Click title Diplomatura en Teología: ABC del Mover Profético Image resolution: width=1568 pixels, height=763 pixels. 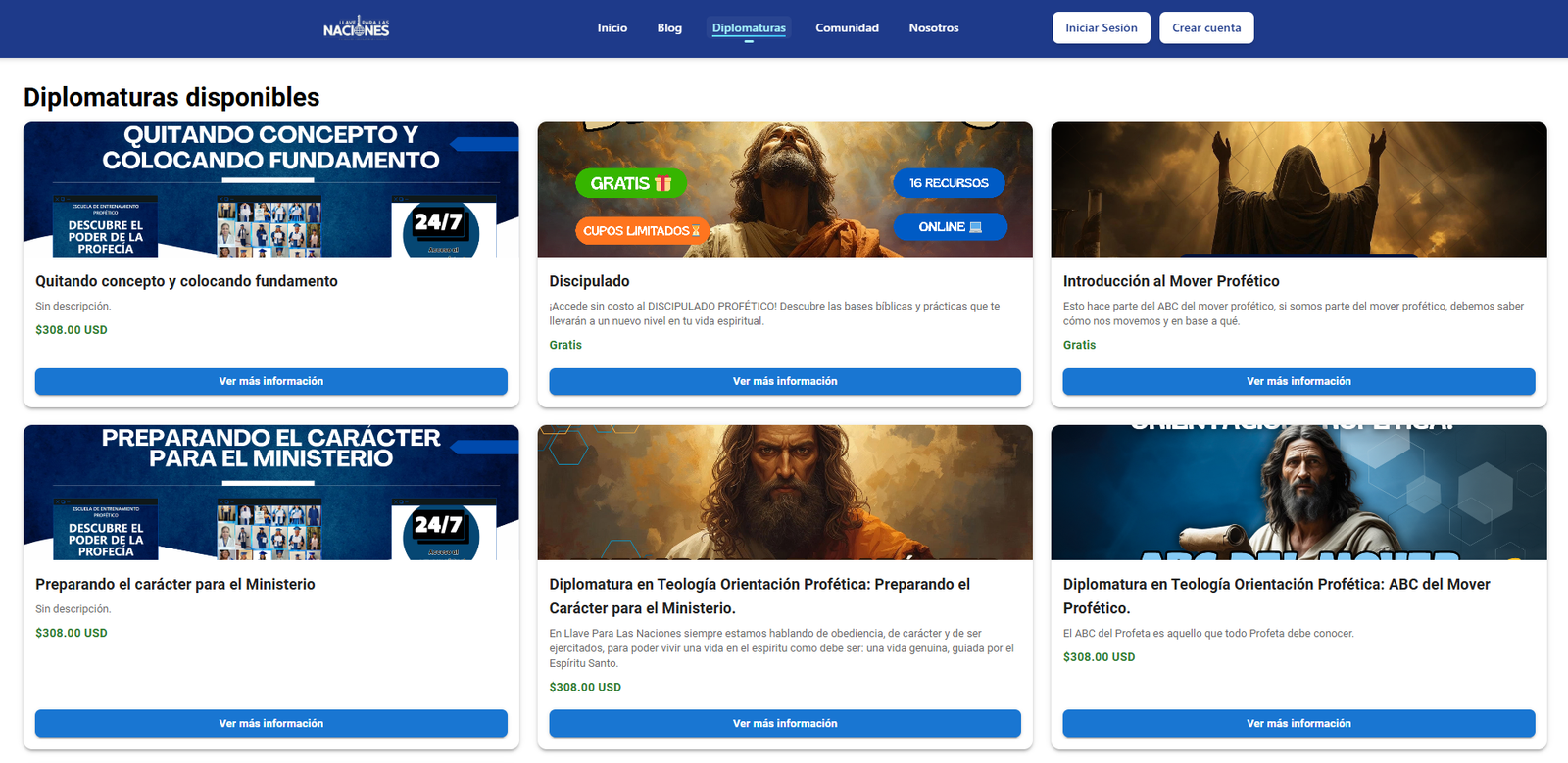click(1276, 596)
